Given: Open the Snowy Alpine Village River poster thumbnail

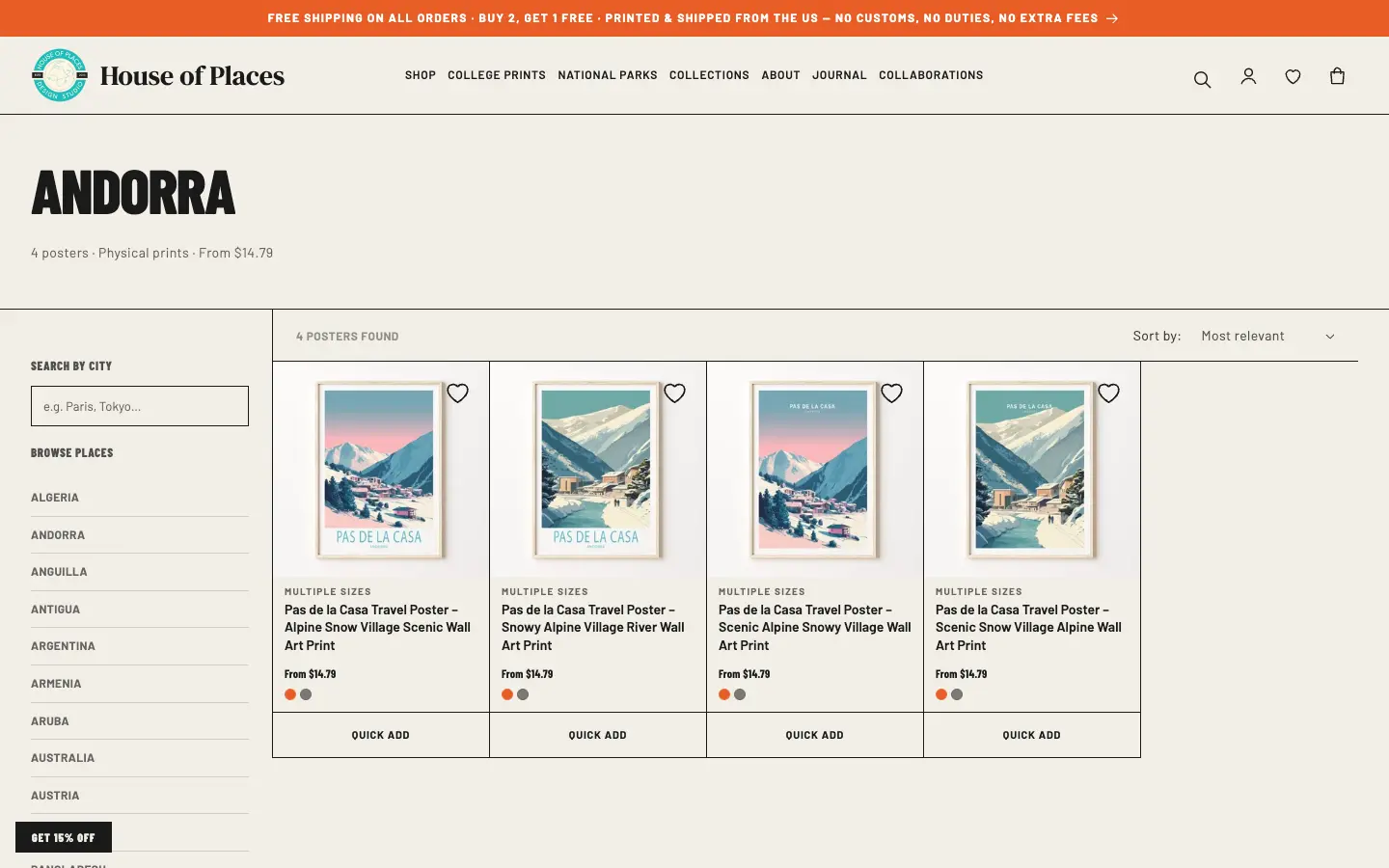Looking at the screenshot, I should click(x=597, y=471).
